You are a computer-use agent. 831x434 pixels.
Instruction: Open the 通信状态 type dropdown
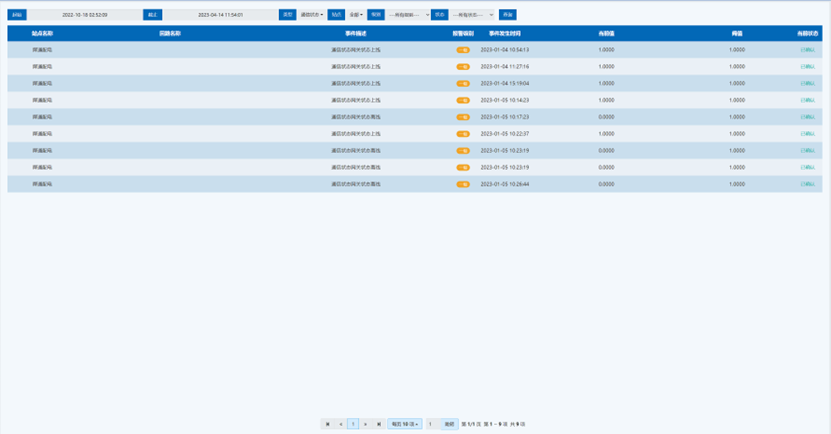[312, 15]
